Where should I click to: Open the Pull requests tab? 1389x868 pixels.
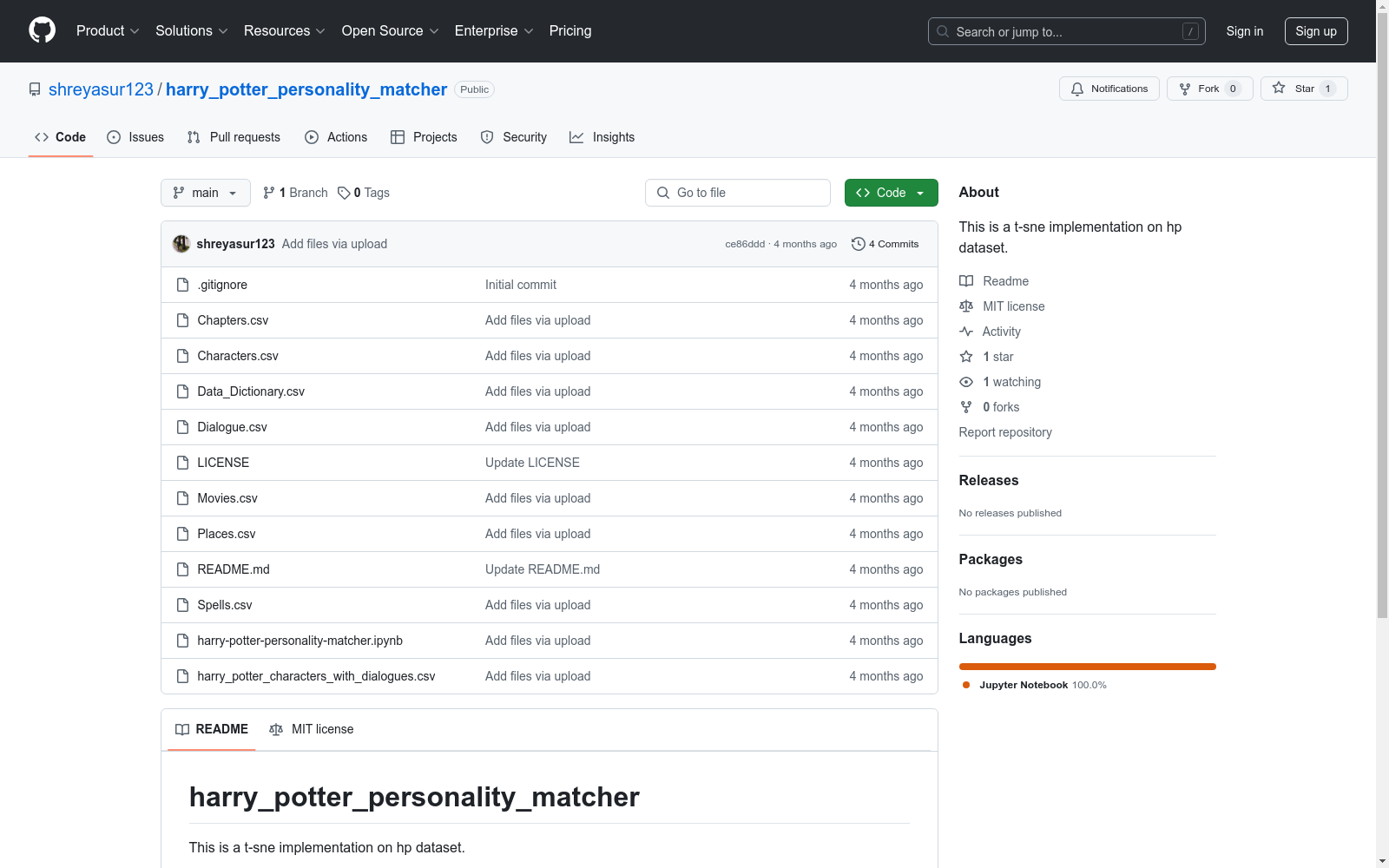234,137
